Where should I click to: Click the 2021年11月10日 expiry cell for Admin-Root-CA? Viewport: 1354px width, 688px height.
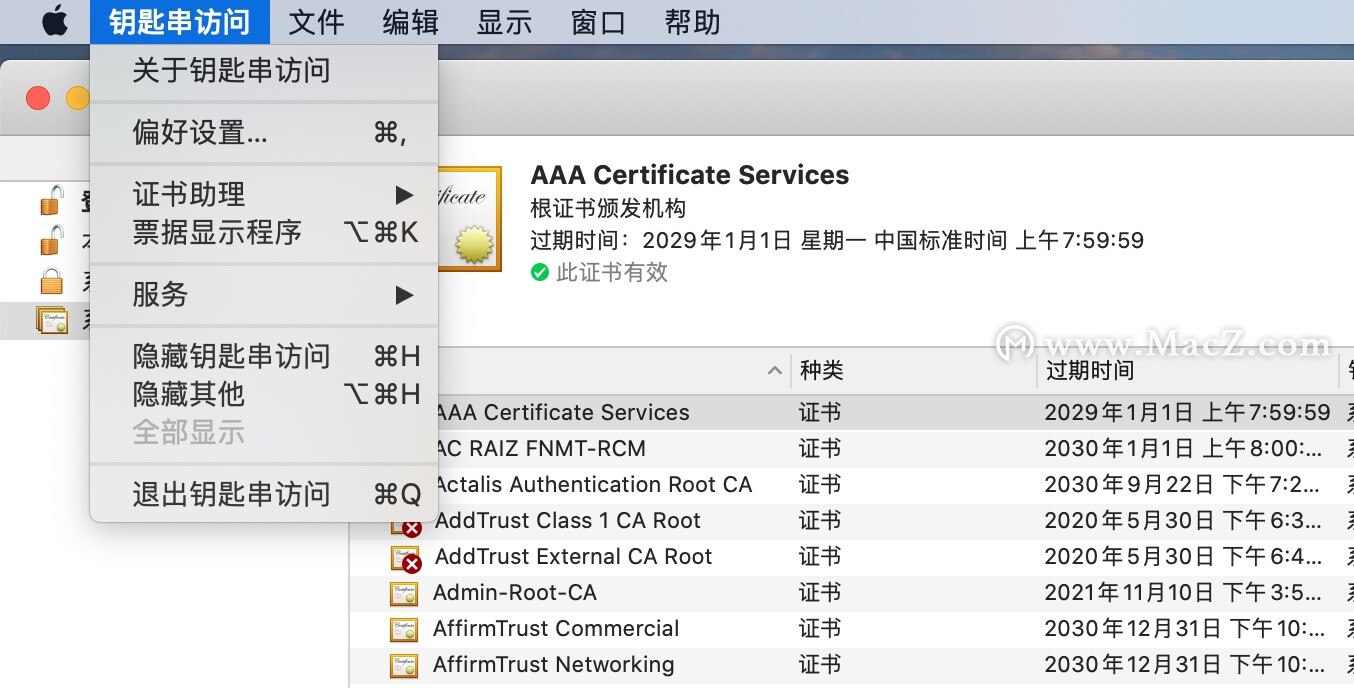[x=1183, y=593]
